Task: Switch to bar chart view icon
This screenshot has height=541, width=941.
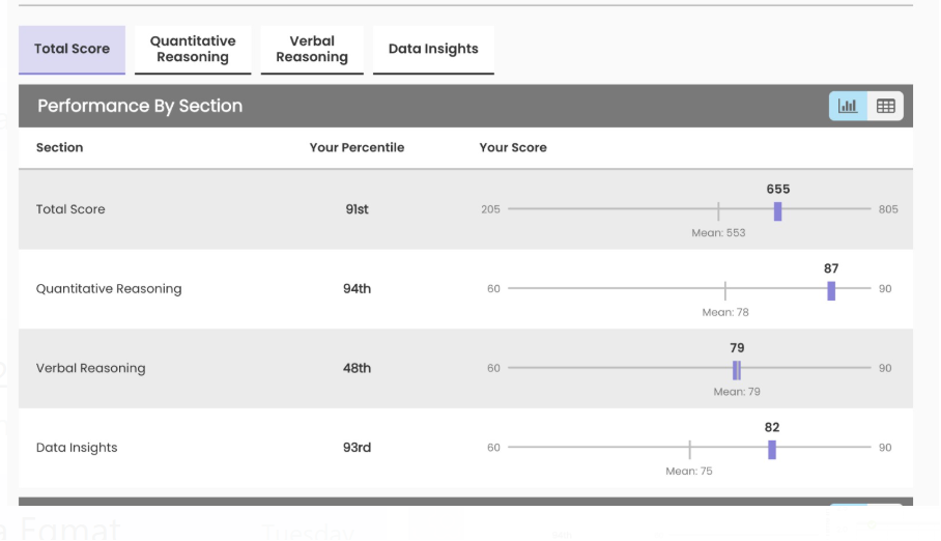Action: (848, 106)
